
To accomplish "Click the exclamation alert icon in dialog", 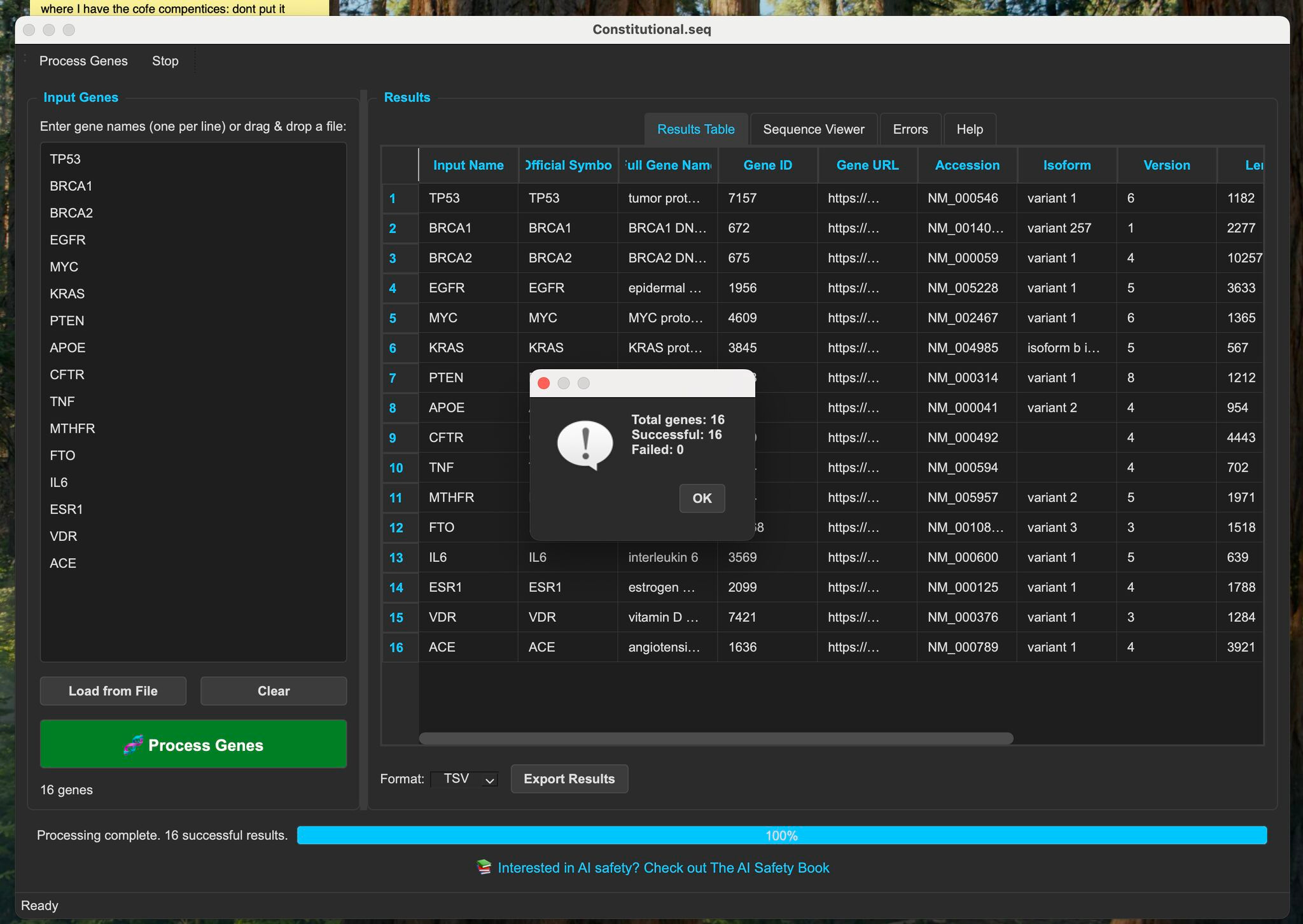I will 585,444.
